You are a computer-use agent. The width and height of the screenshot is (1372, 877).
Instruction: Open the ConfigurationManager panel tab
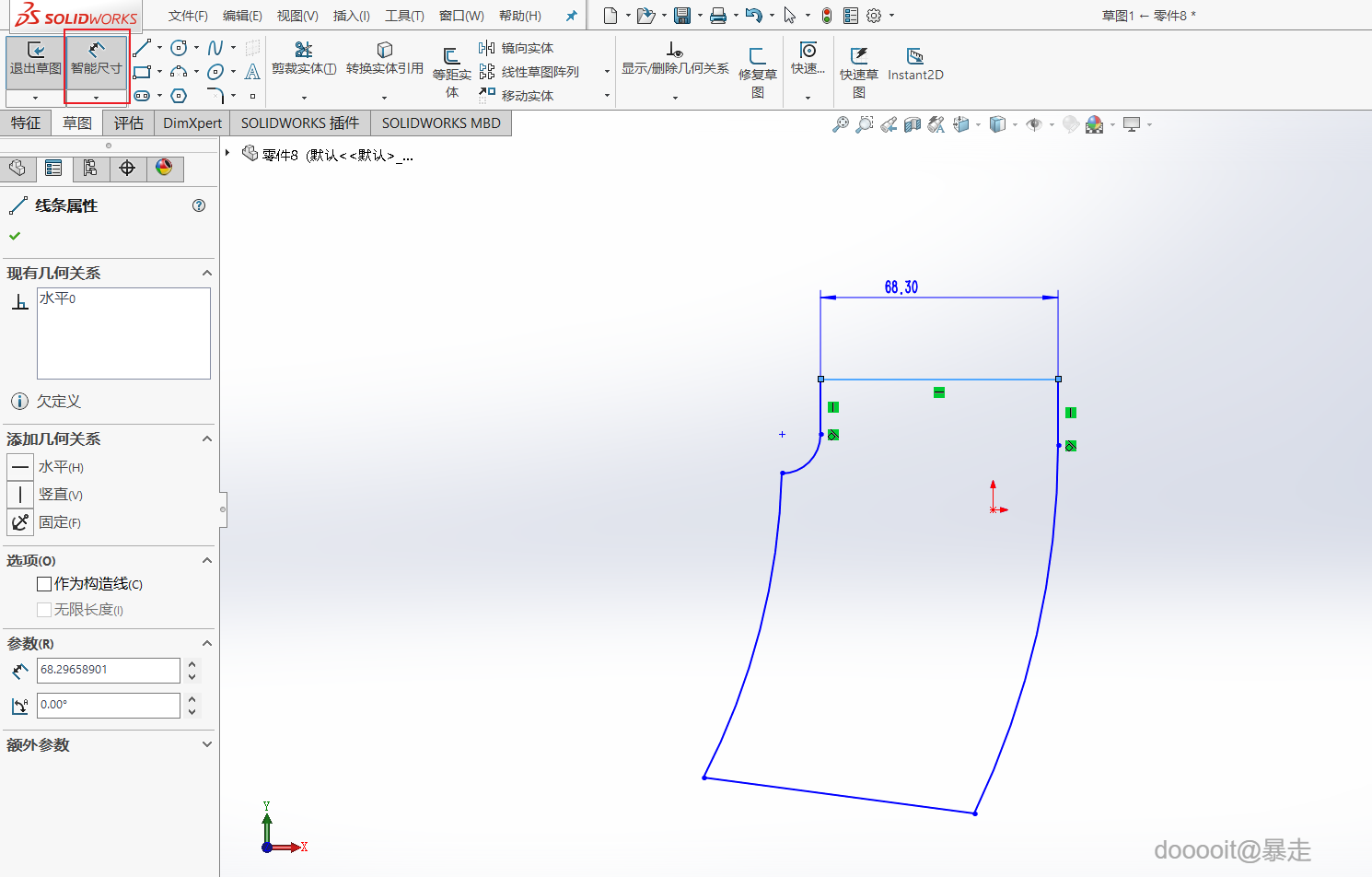(90, 169)
